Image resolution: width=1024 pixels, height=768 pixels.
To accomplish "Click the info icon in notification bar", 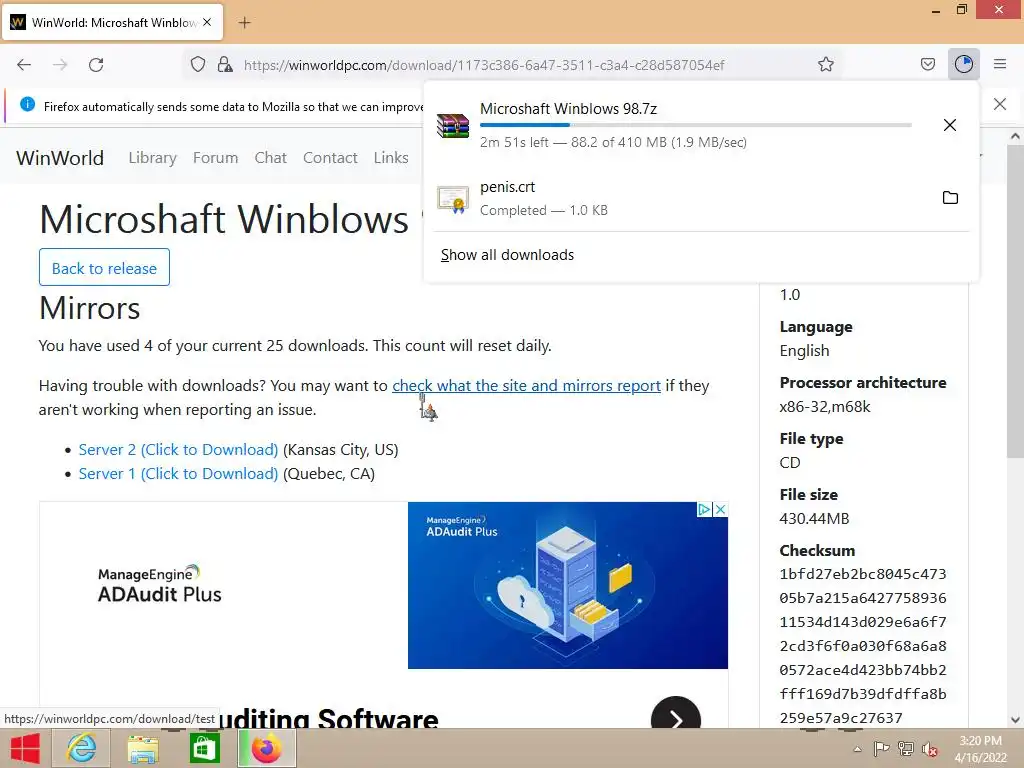I will [x=27, y=104].
